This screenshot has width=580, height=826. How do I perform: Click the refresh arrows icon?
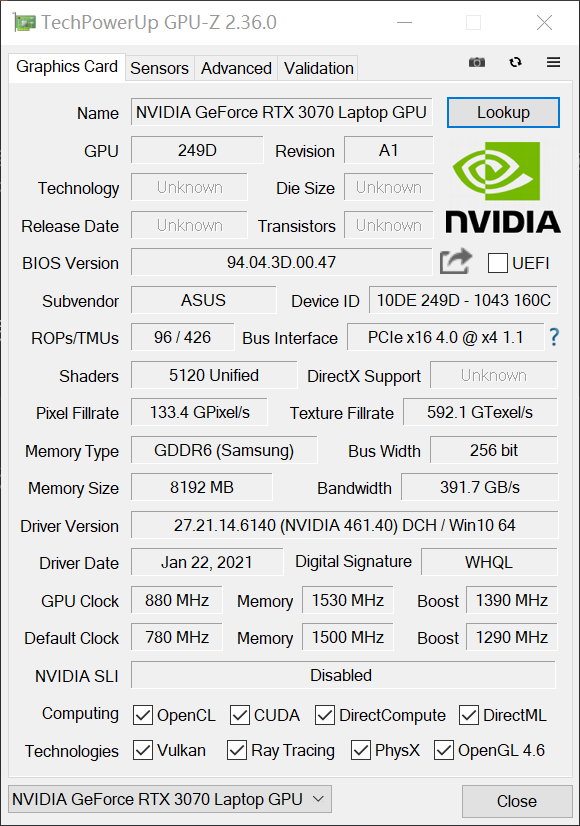point(515,62)
